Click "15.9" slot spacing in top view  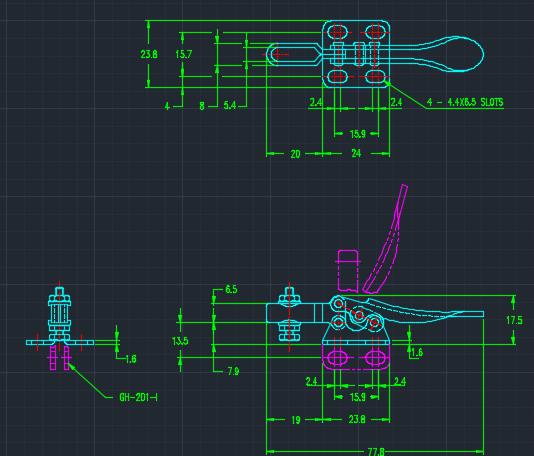(x=358, y=134)
